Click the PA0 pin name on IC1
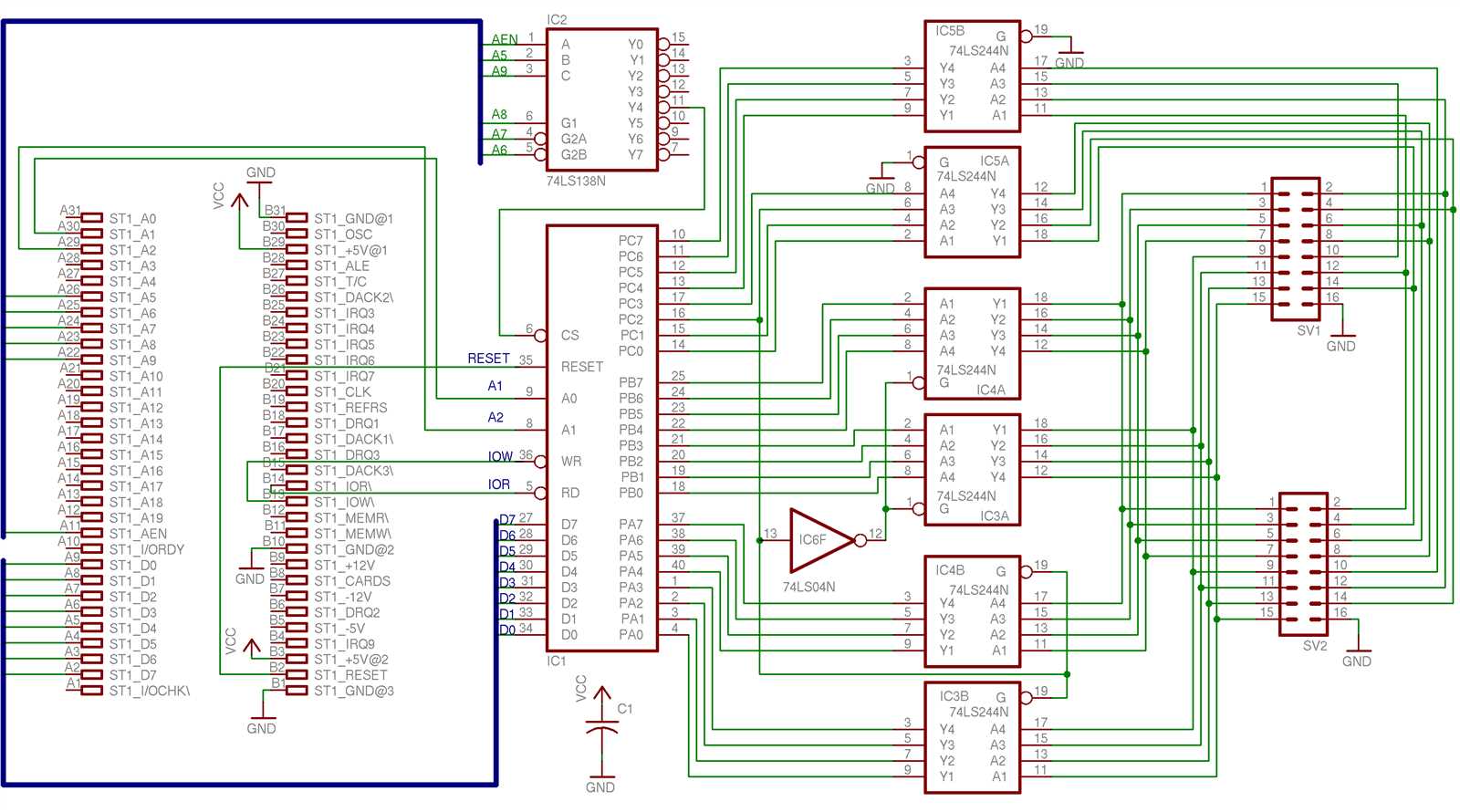1460x812 pixels. click(631, 635)
